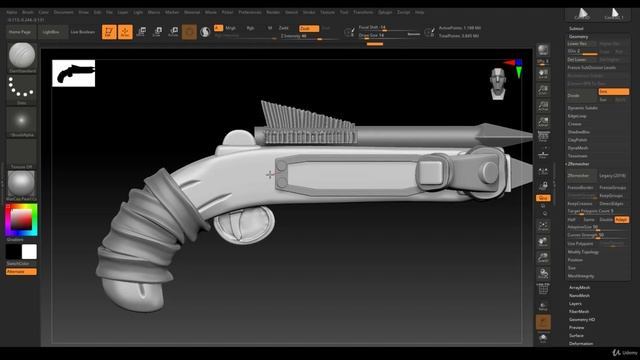Expand the Crease section
Image resolution: width=640 pixels, height=360 pixels.
[574, 124]
